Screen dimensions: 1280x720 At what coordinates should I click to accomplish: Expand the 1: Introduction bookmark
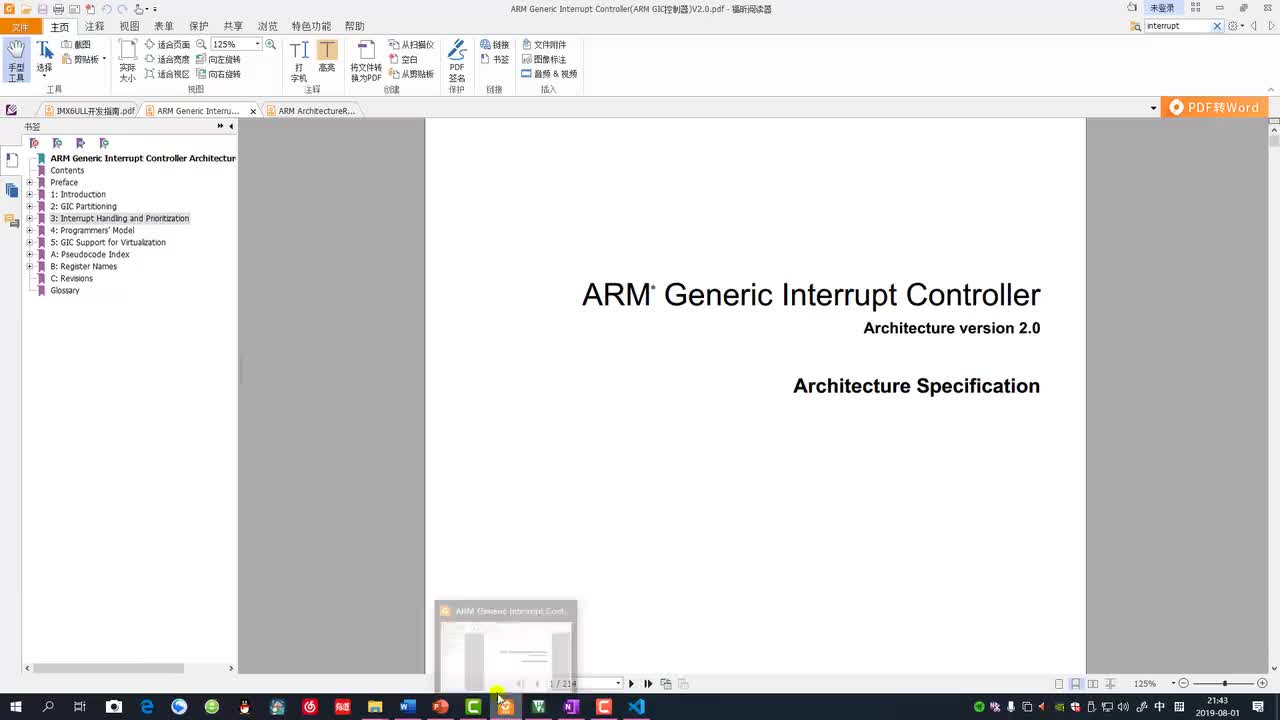[30, 194]
